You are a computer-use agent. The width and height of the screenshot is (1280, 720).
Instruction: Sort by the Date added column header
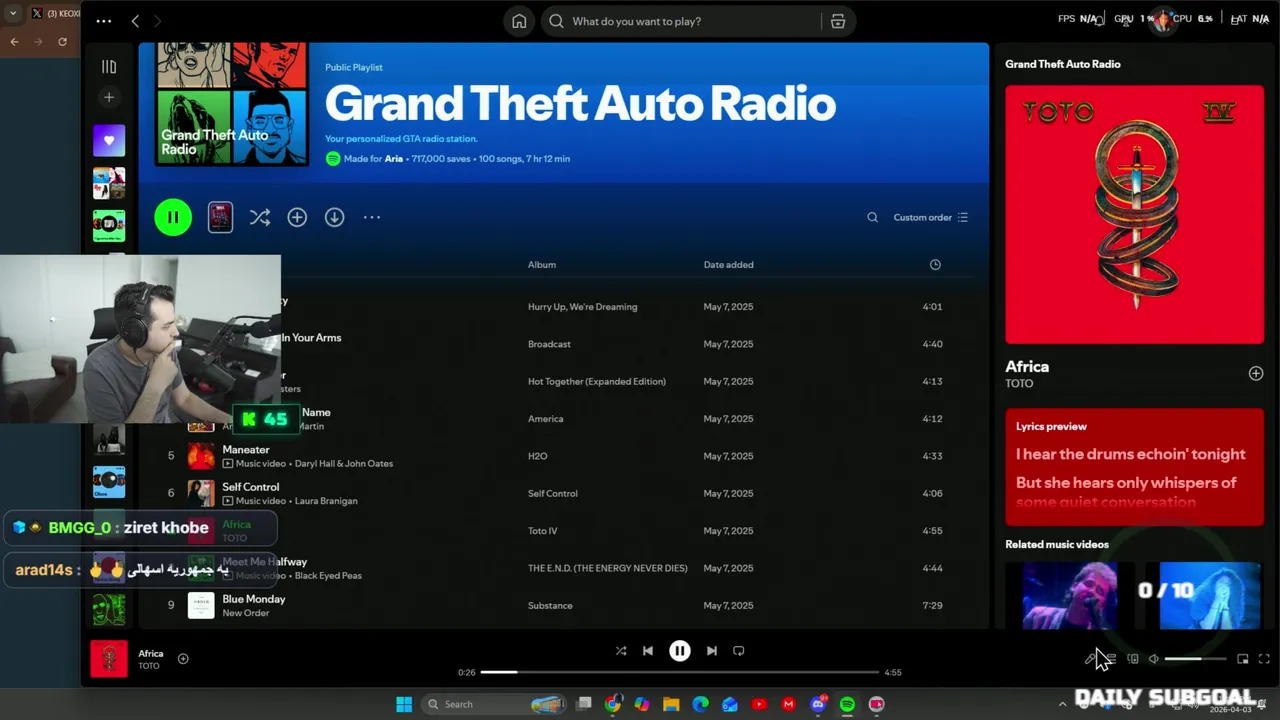click(728, 265)
